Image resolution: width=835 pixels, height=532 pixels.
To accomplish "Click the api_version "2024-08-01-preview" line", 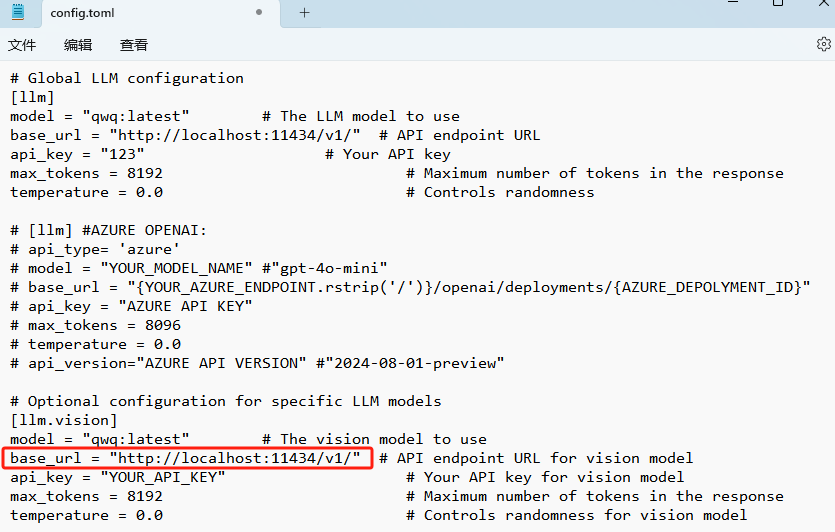I will [257, 363].
